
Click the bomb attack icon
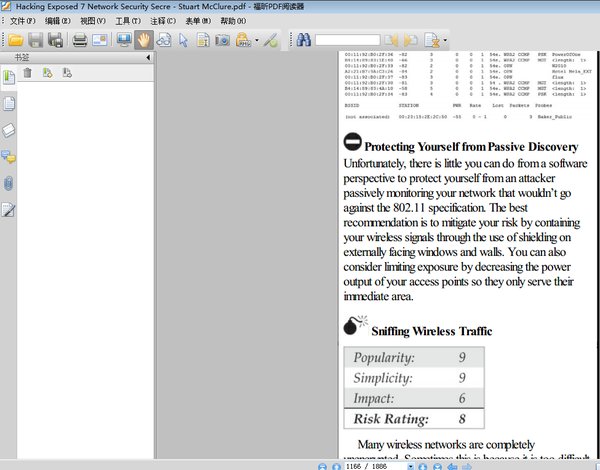(355, 325)
